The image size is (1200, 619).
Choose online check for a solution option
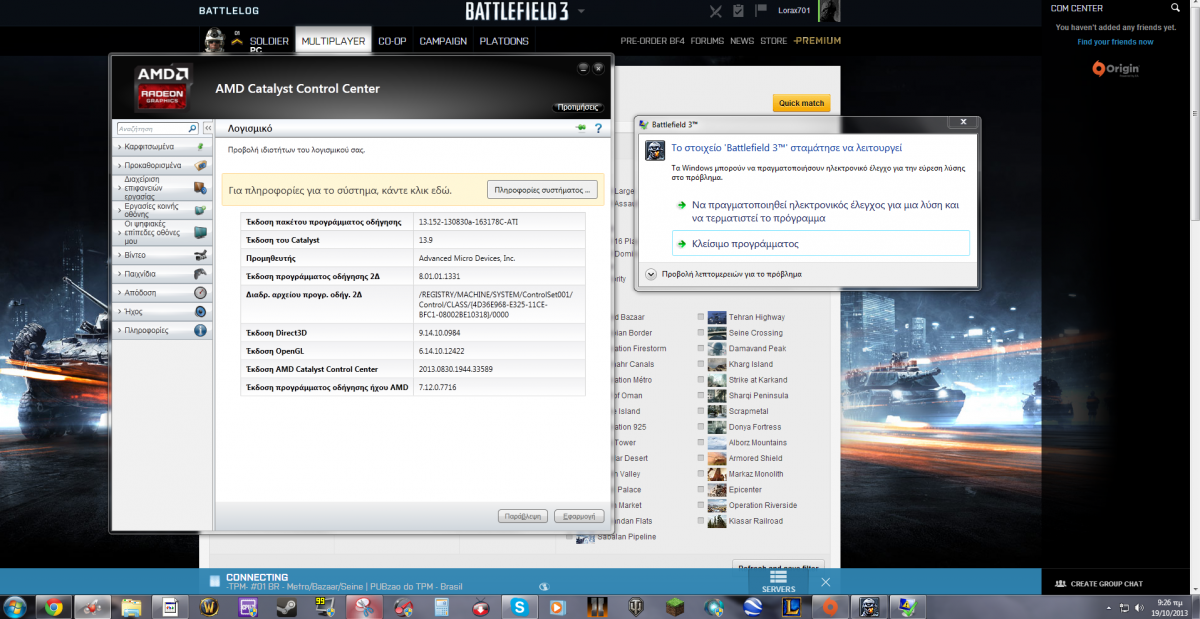pos(821,210)
